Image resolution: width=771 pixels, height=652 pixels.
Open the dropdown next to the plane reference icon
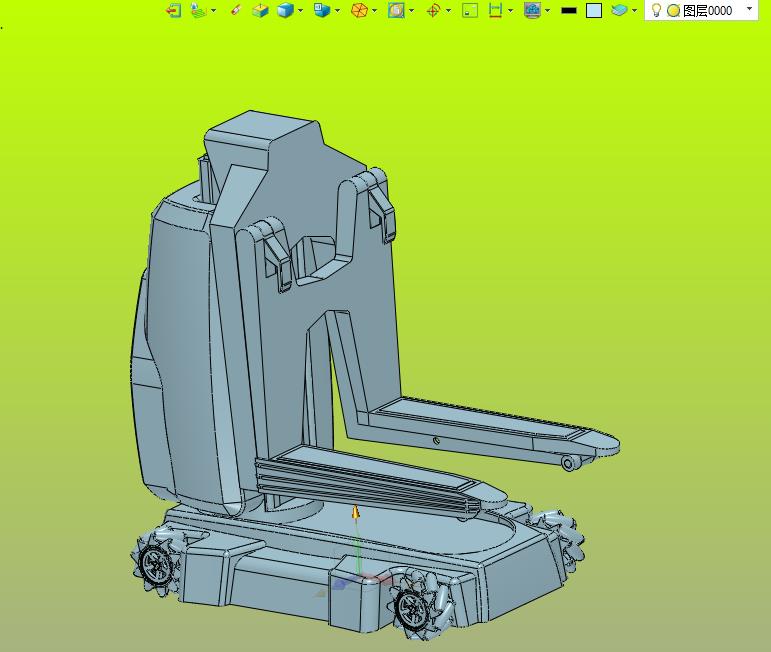[x=213, y=10]
